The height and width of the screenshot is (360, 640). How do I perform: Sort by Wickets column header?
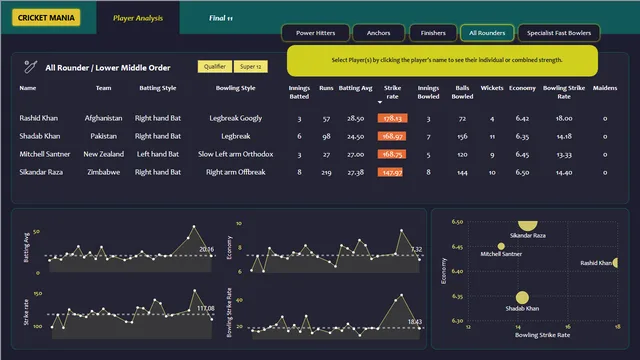[492, 88]
